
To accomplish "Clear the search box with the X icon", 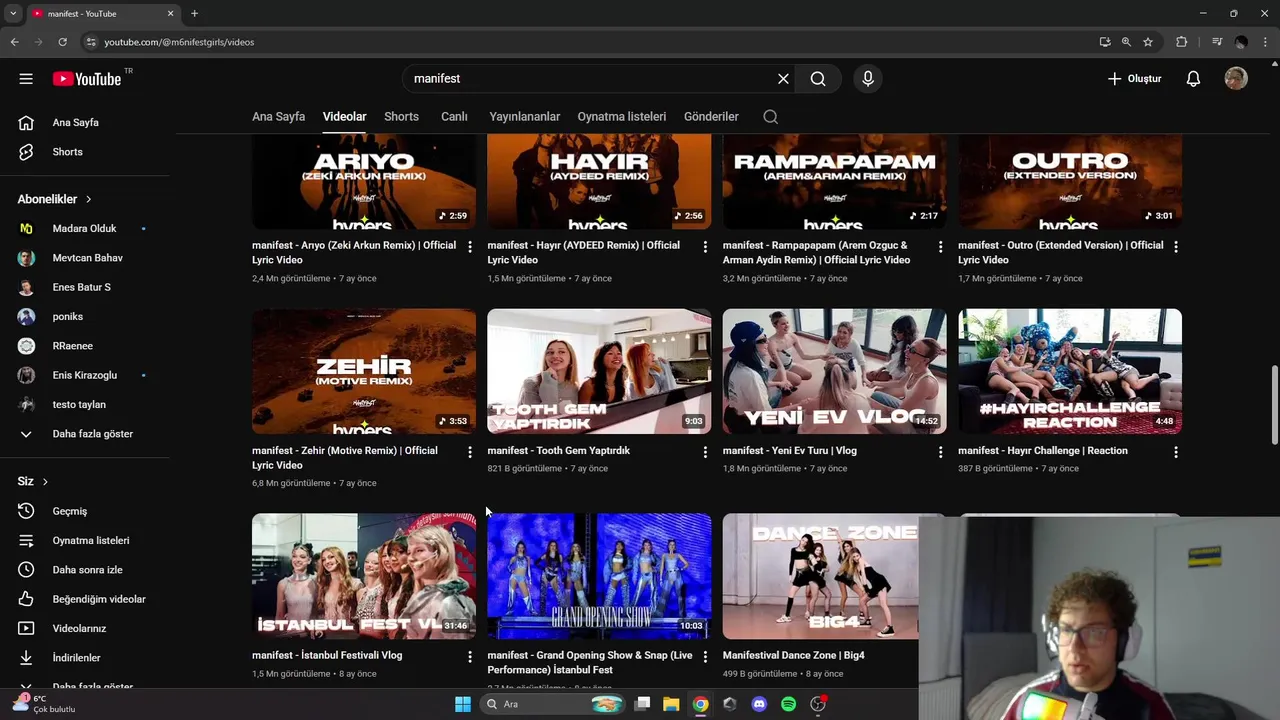I will [x=783, y=79].
